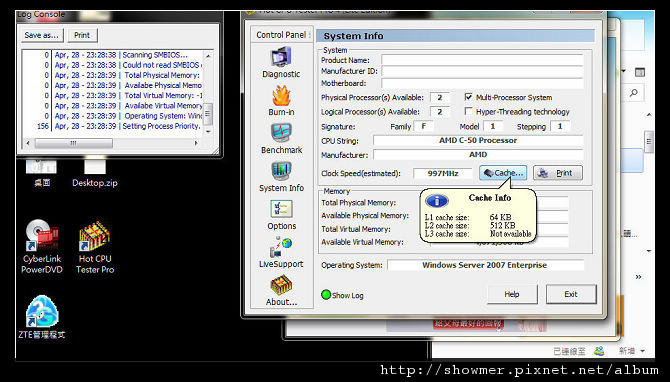Select the 'Could not read SMBIOS' log row

click(113, 65)
